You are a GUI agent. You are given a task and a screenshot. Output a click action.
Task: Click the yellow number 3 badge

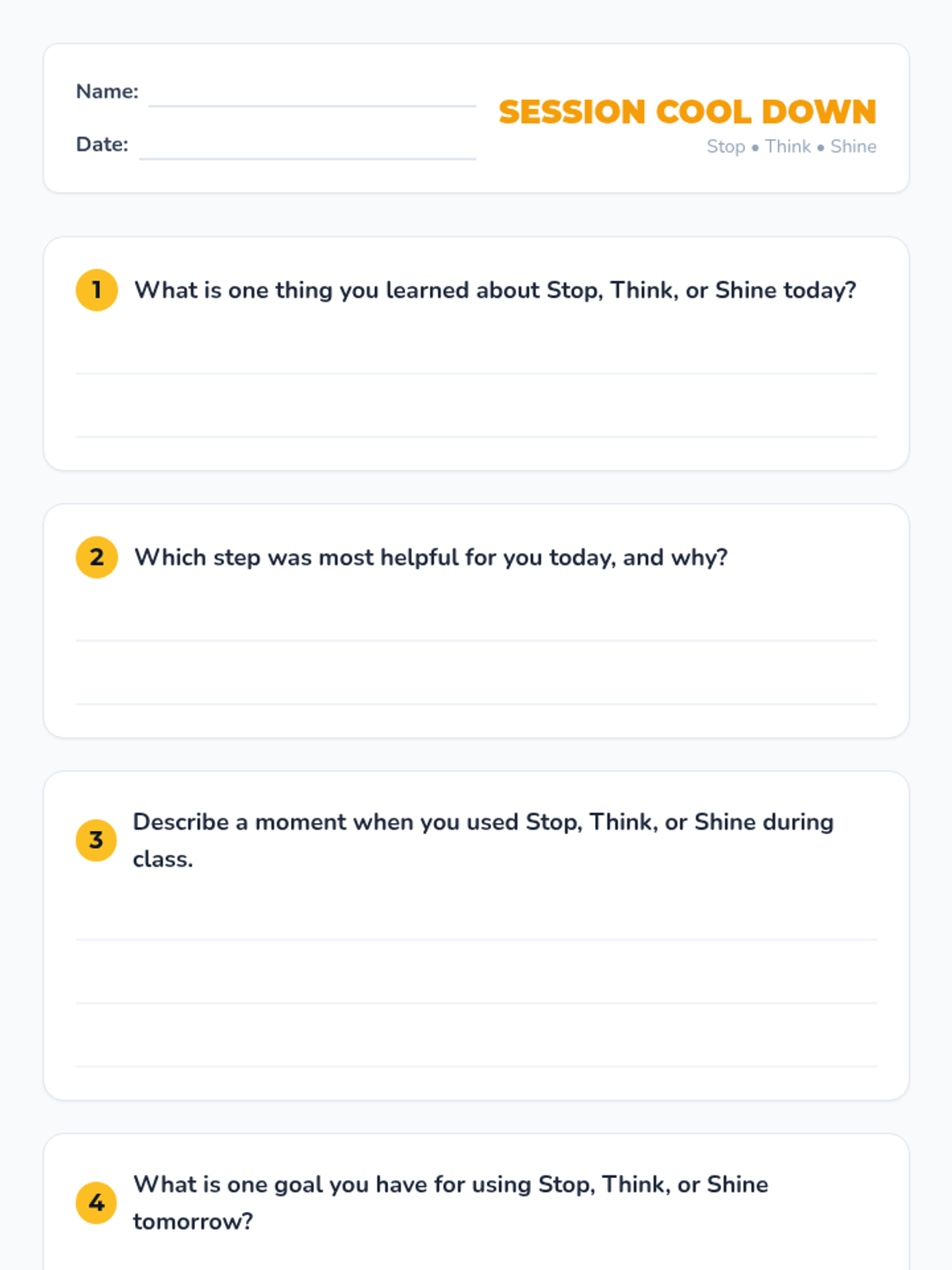point(97,840)
